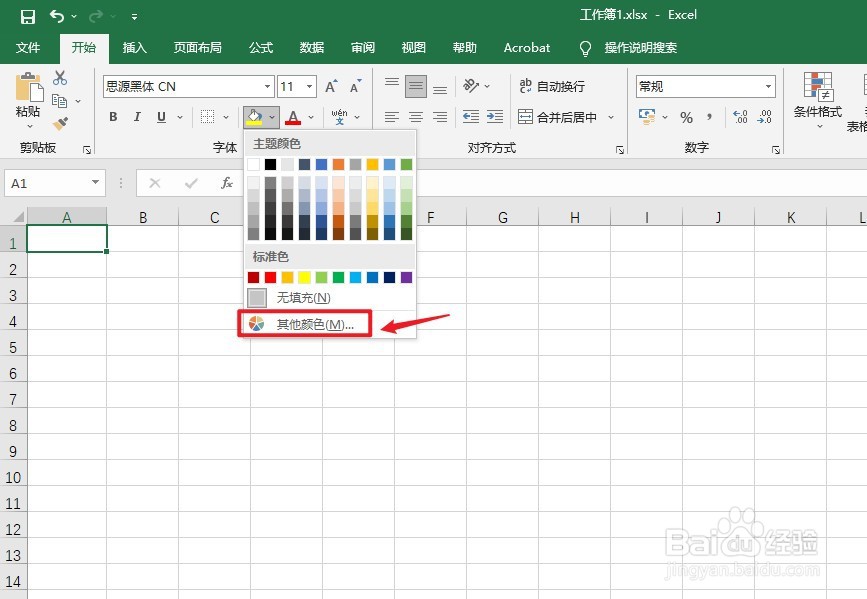The image size is (867, 599).
Task: Click the Undo arrow icon
Action: [x=57, y=16]
